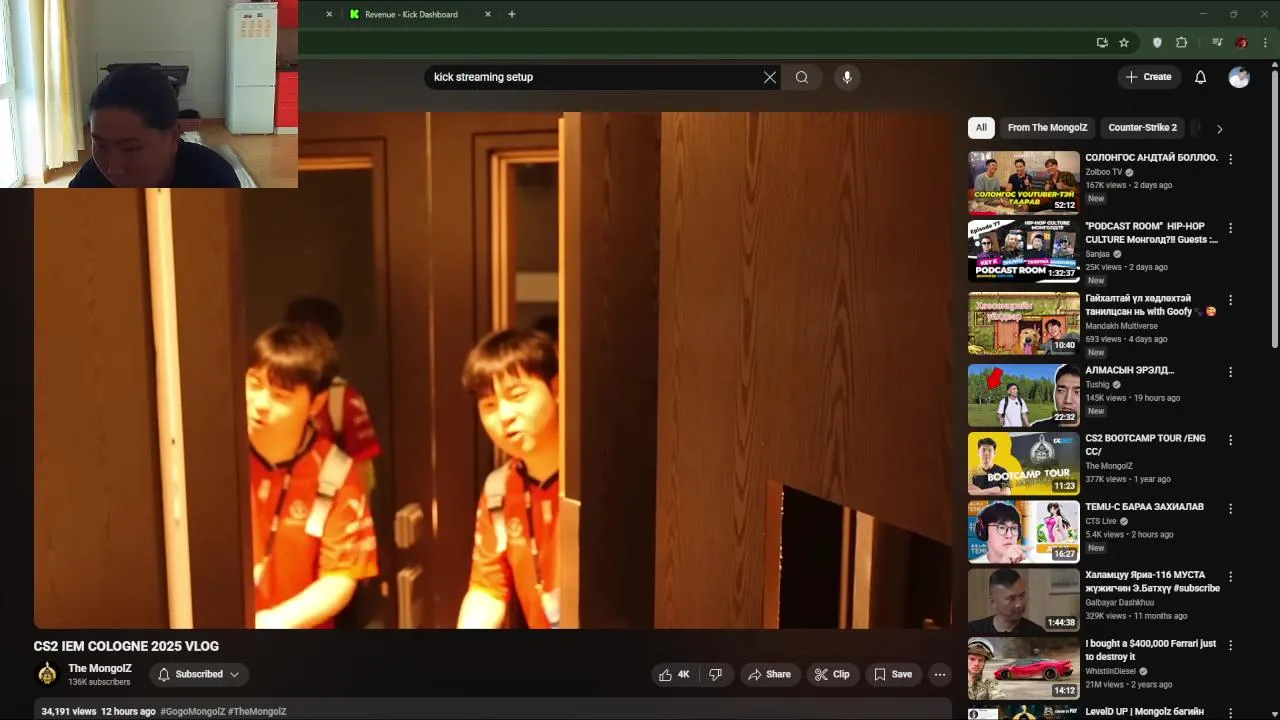The image size is (1280, 720).
Task: Open CS2 BOOTCAMP TOUR thumbnail
Action: [x=1024, y=463]
